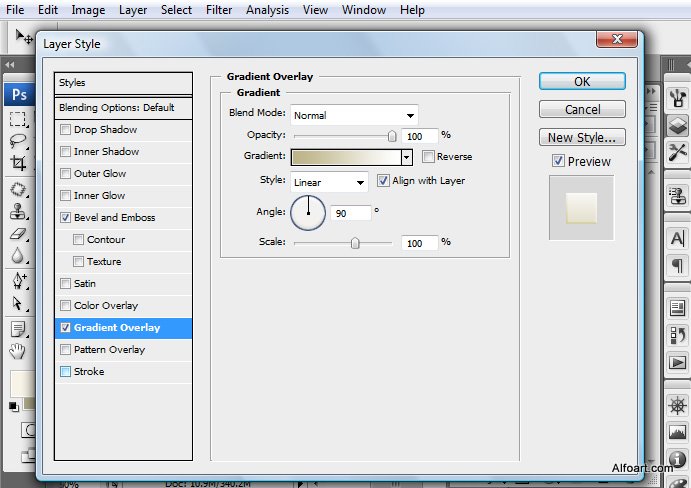This screenshot has width=691, height=488.
Task: Click the New Style button
Action: coord(582,138)
